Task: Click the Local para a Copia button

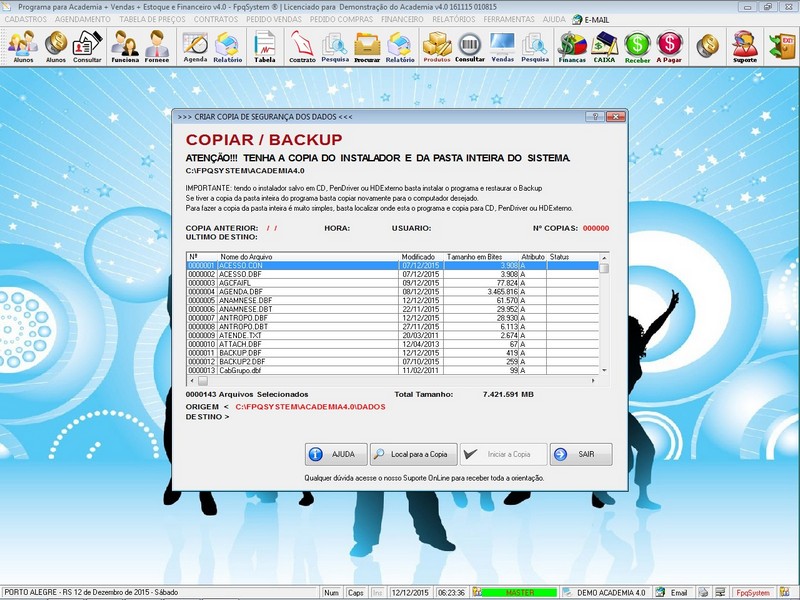Action: pos(413,454)
